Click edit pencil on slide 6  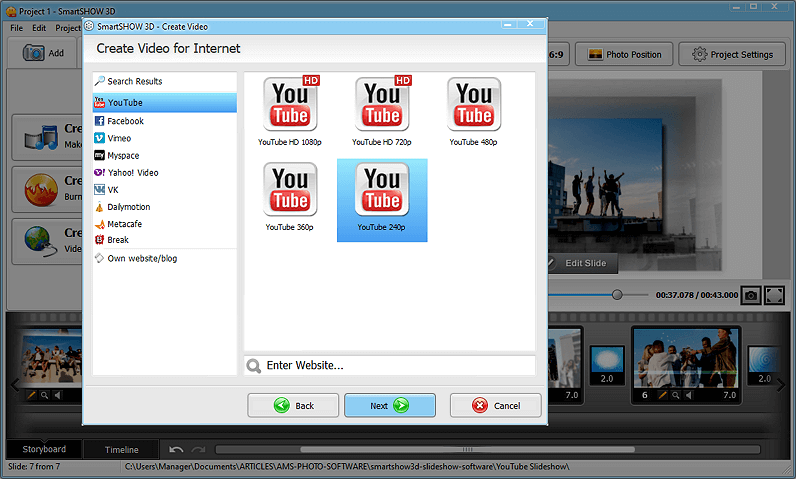click(662, 395)
